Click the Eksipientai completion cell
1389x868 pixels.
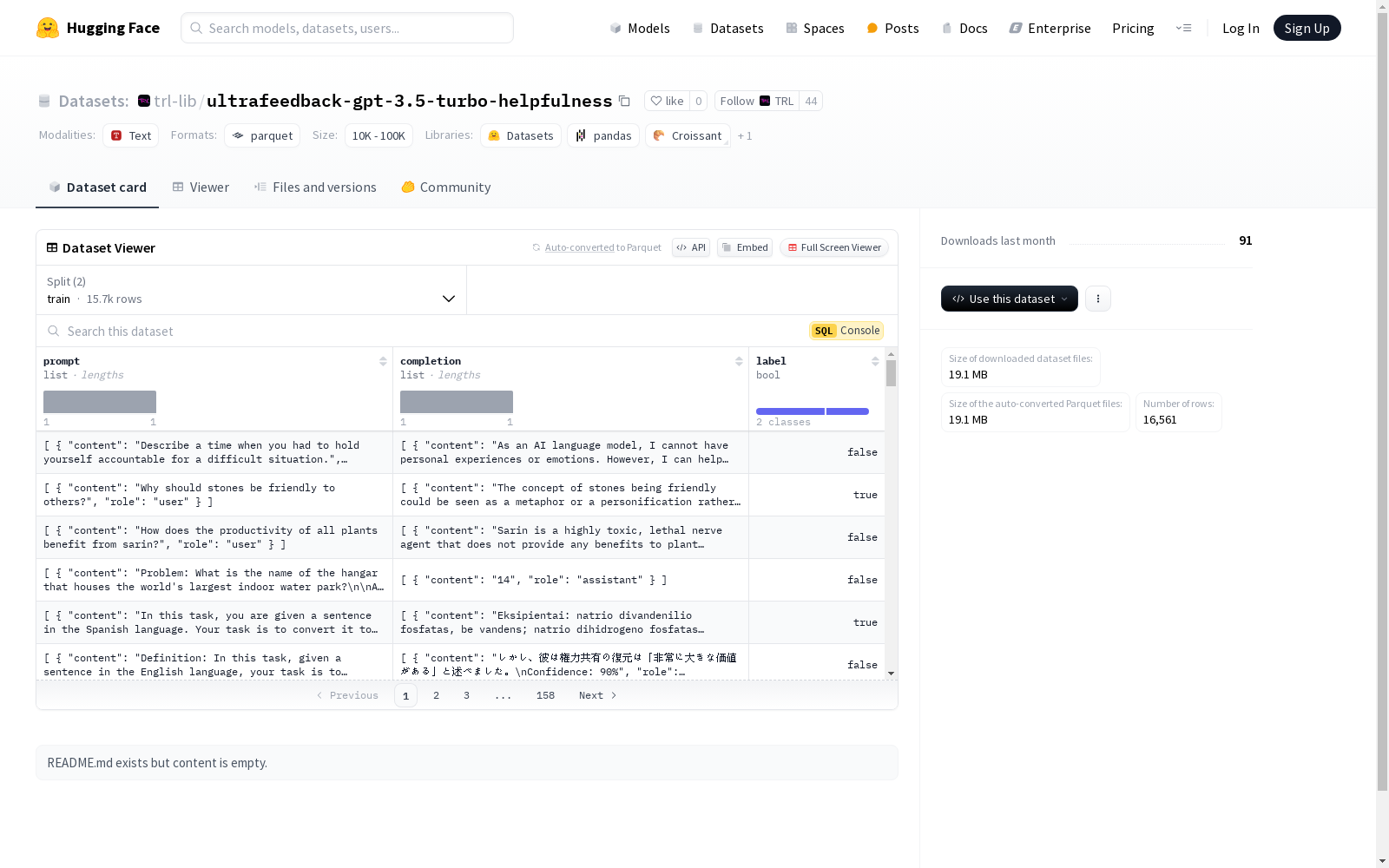pyautogui.click(x=570, y=622)
